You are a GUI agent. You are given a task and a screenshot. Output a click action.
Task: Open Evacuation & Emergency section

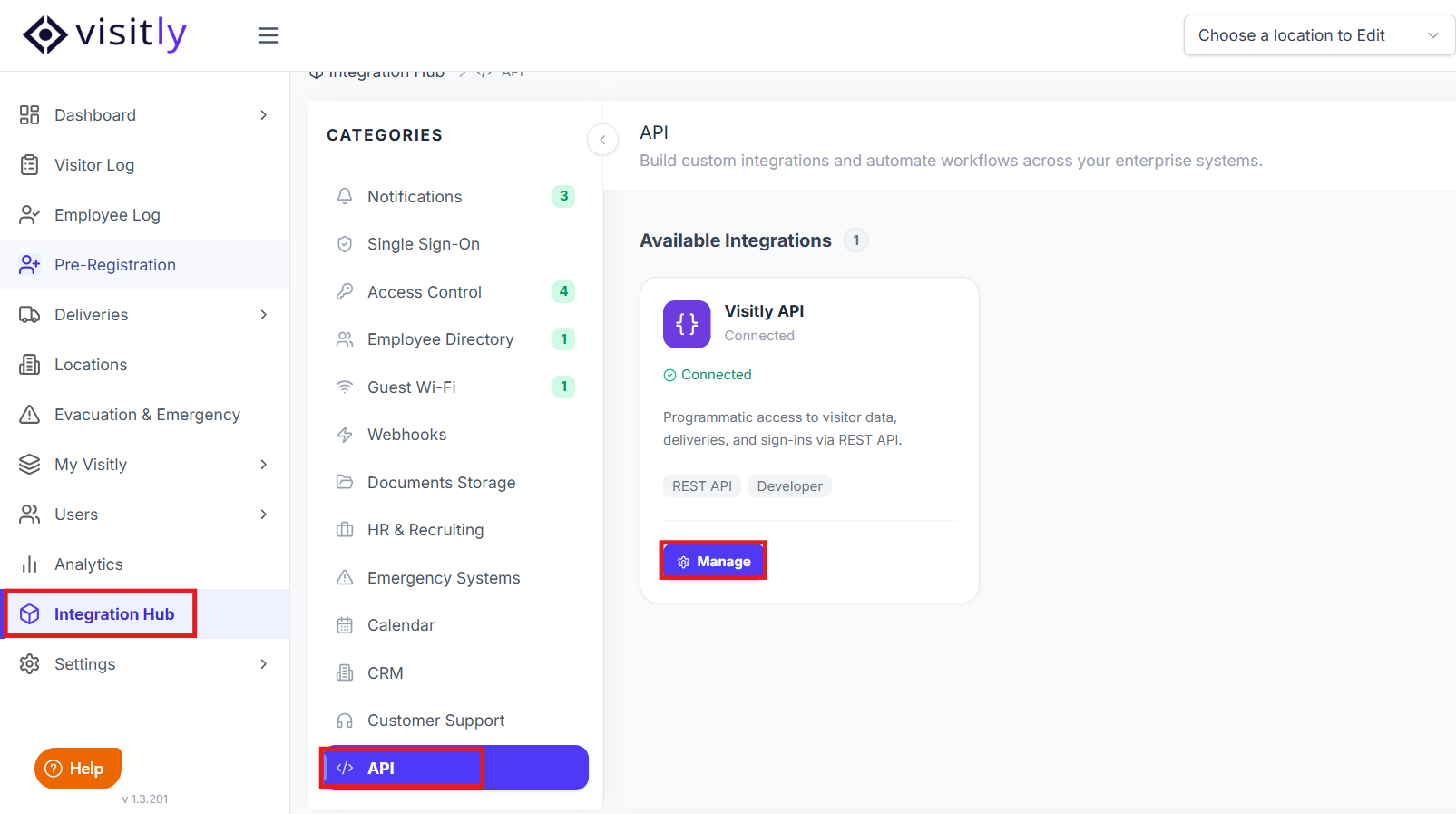145,415
